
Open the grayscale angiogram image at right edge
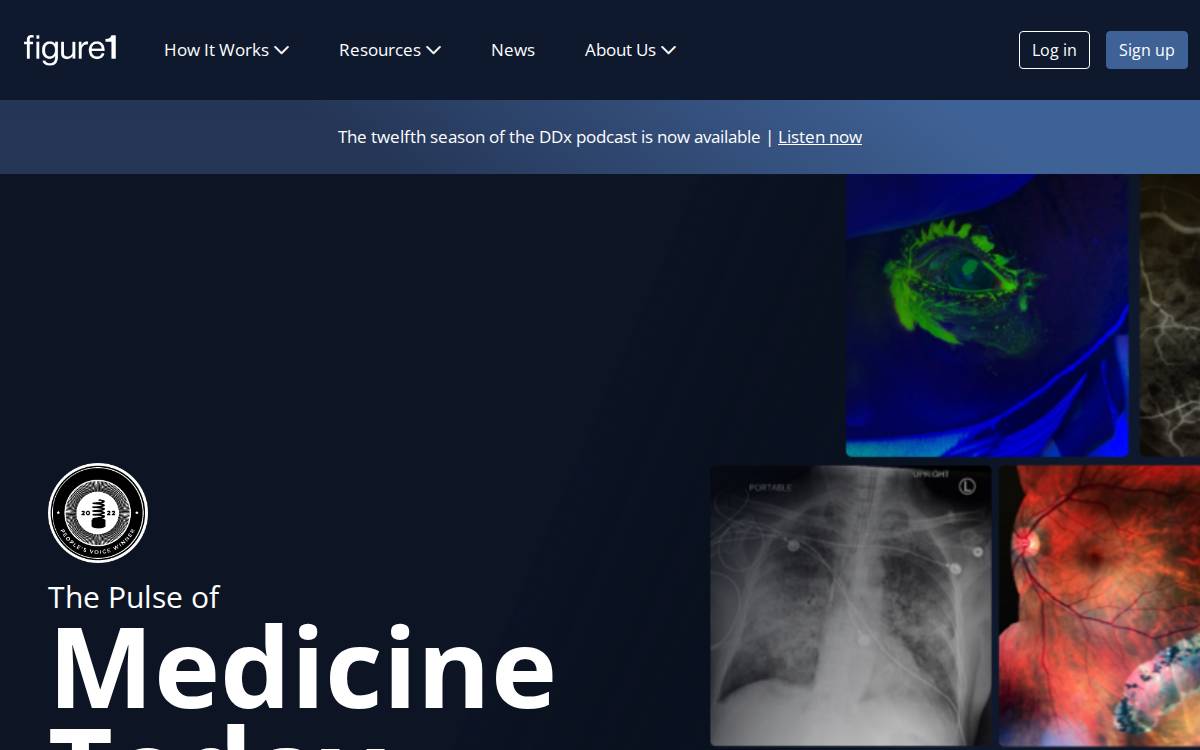[1170, 315]
